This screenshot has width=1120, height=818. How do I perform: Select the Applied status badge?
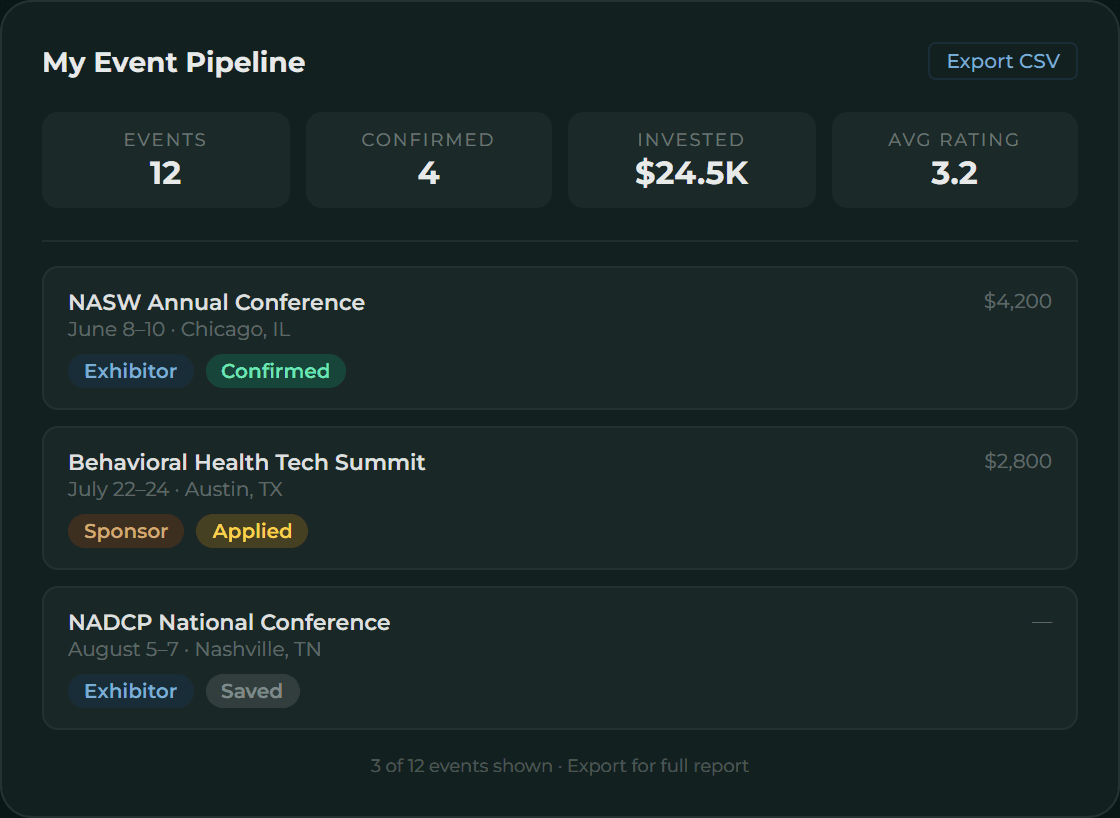(252, 531)
